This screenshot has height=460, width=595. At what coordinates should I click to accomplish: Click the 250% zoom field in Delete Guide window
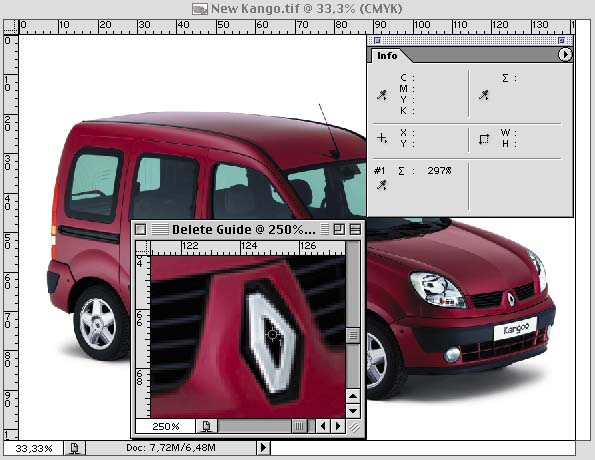165,427
